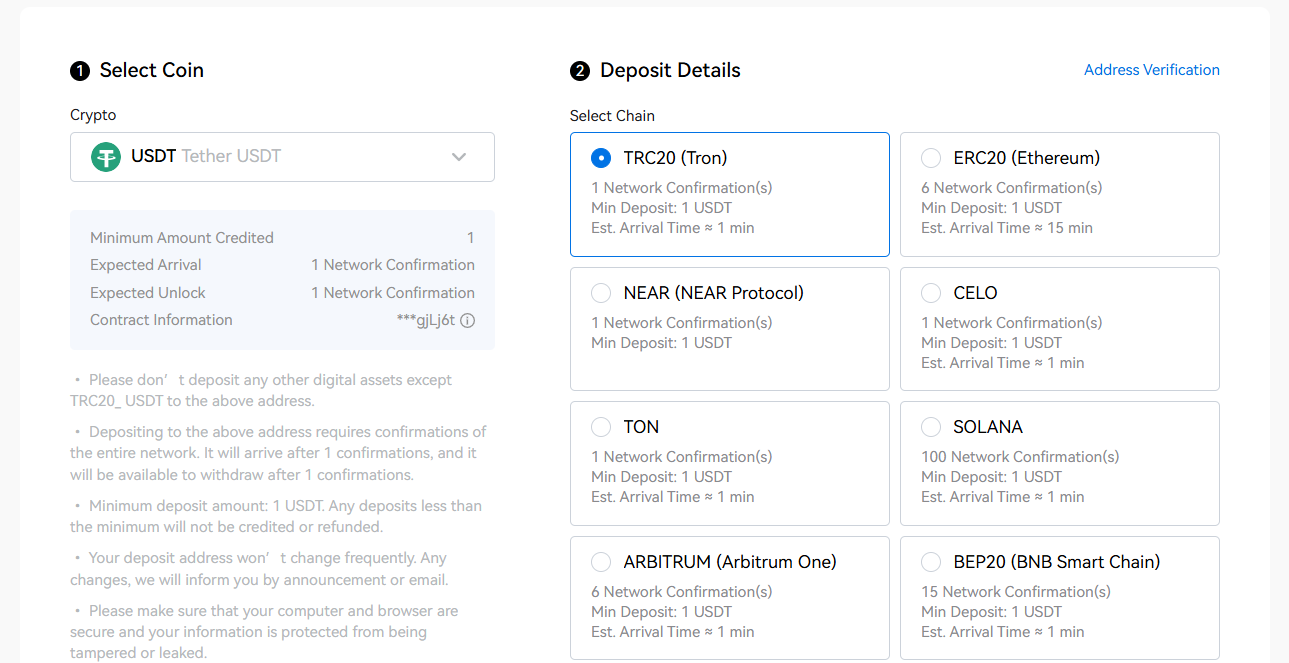This screenshot has height=663, width=1289.
Task: Click ERC20's Est. Arrival Time ≈ 15 min text
Action: click(1007, 228)
